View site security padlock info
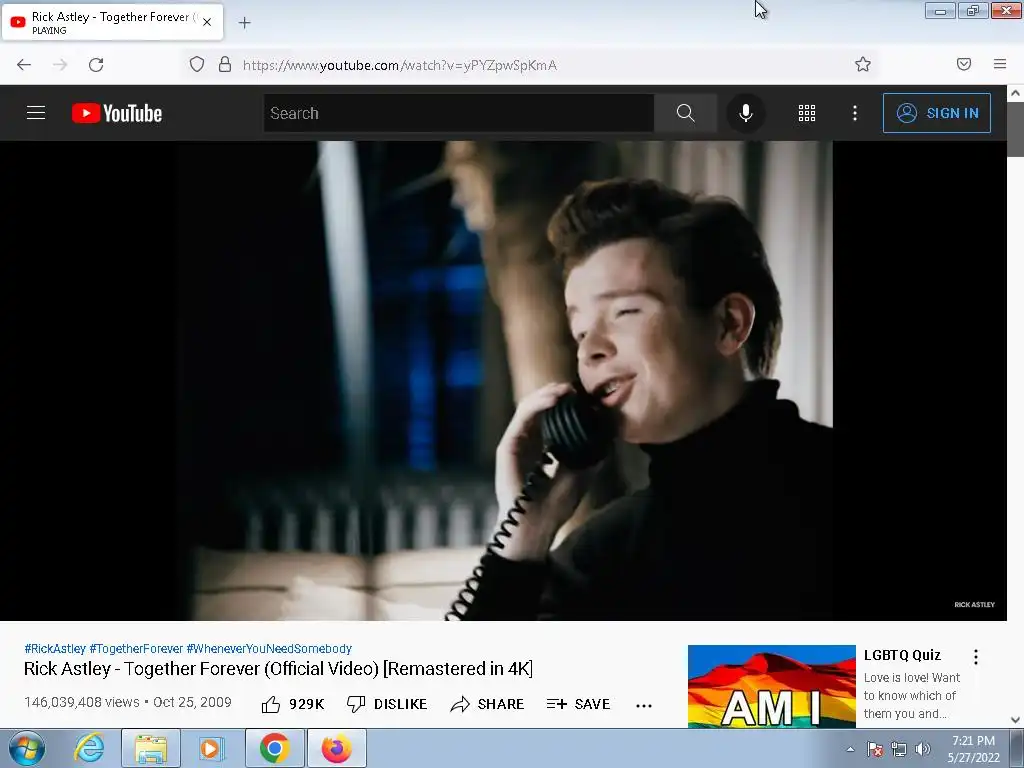Image resolution: width=1024 pixels, height=768 pixels. (x=225, y=65)
